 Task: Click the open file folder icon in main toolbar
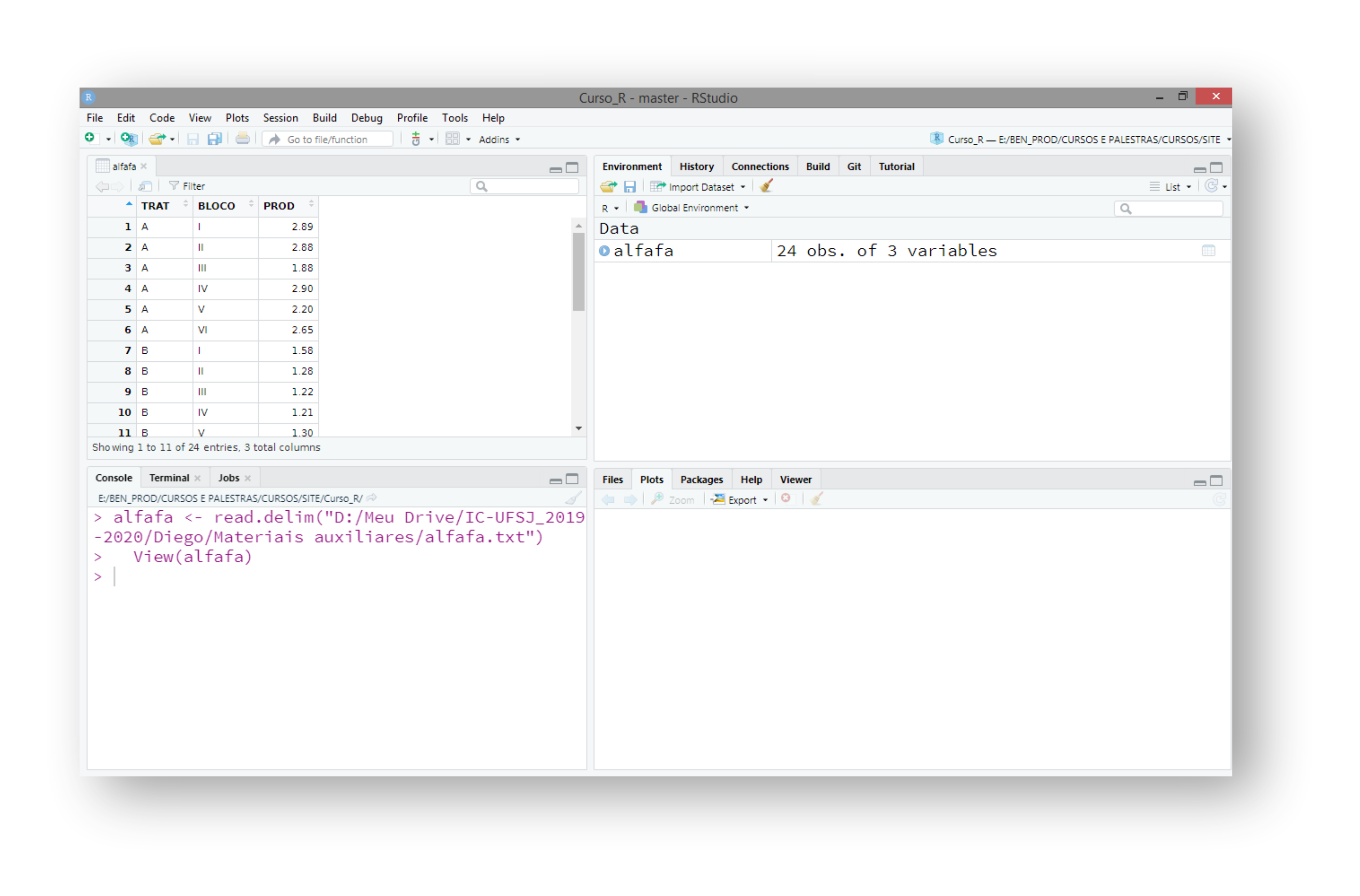coord(156,139)
